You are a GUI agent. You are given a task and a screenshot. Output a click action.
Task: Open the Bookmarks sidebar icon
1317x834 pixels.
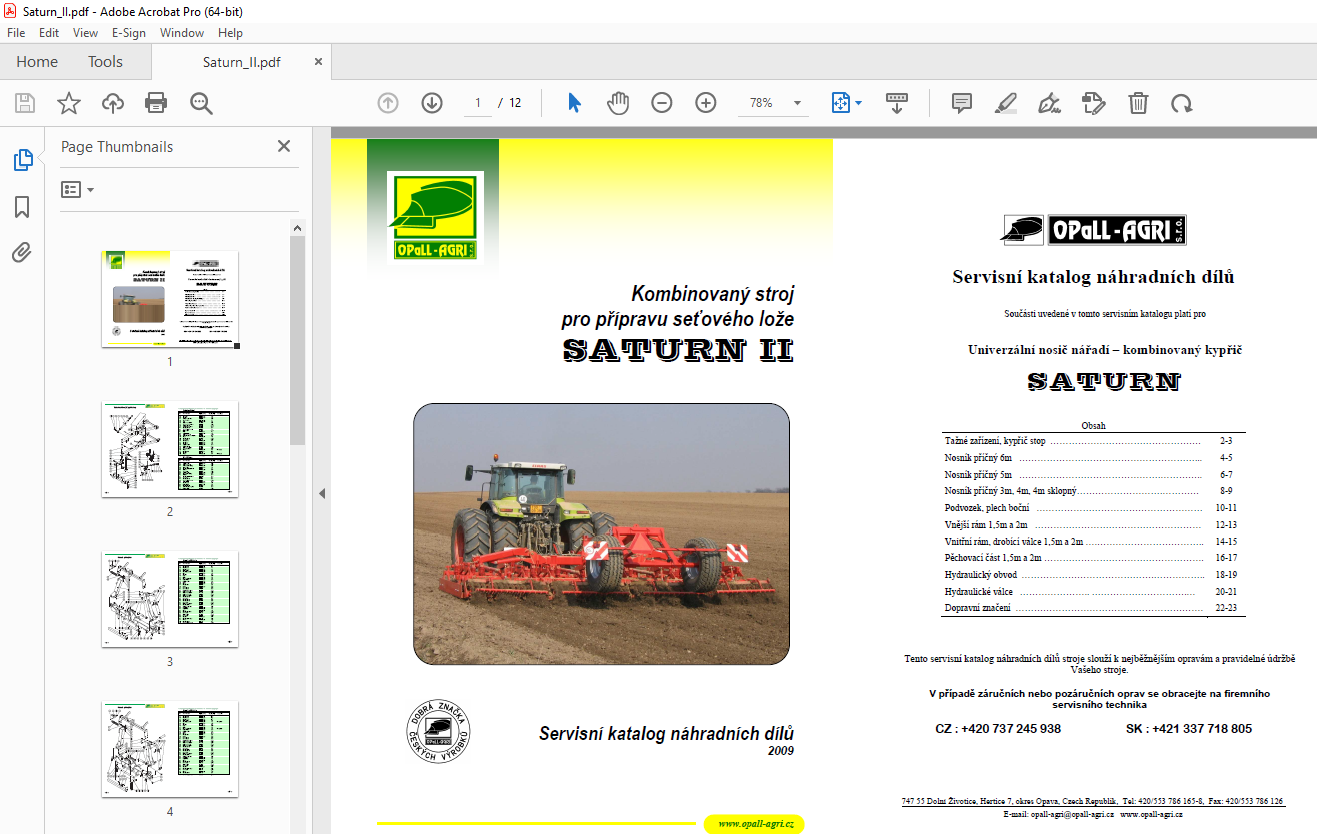coord(22,207)
